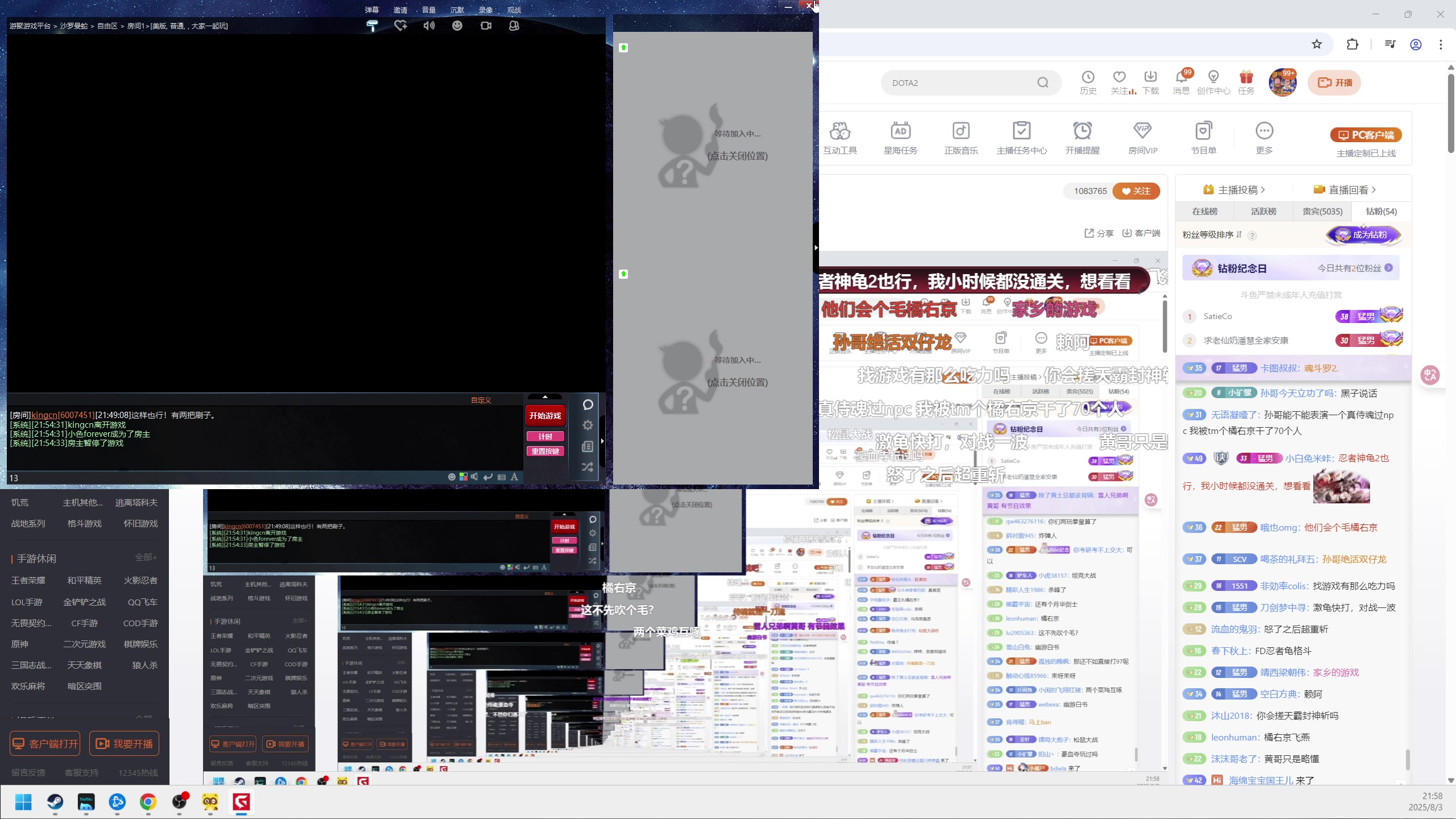The height and width of the screenshot is (819, 1456).
Task: Bookmark page with Chrome star icon
Action: (x=1317, y=44)
